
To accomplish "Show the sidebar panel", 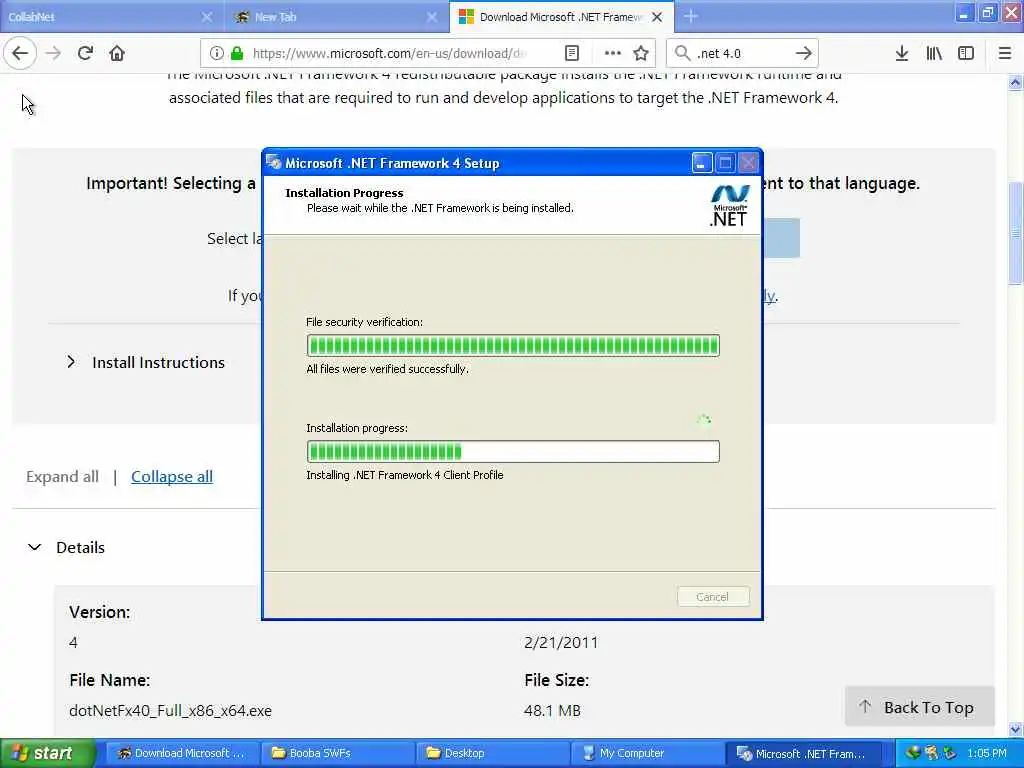I will point(966,53).
